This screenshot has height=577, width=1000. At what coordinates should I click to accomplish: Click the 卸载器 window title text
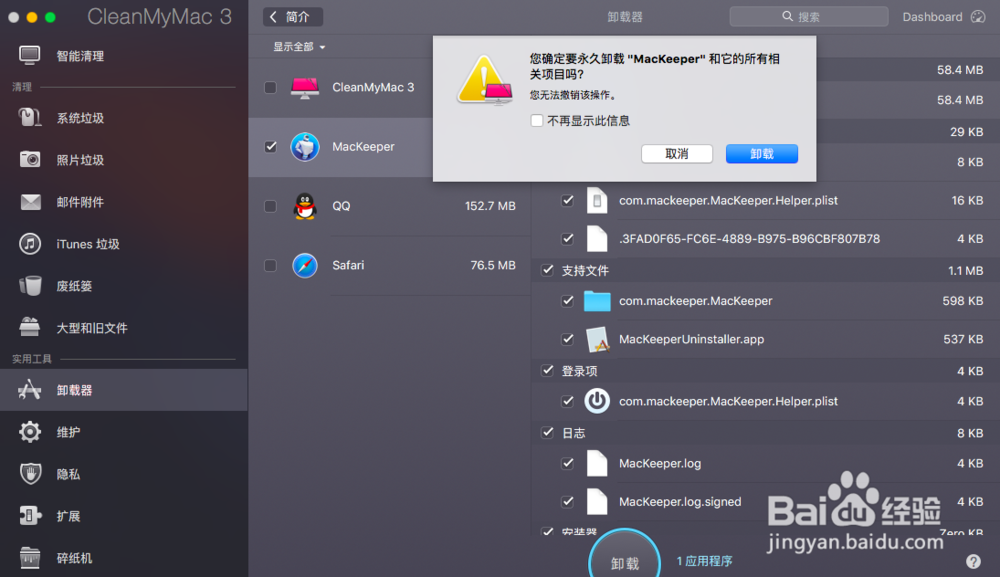pyautogui.click(x=624, y=17)
